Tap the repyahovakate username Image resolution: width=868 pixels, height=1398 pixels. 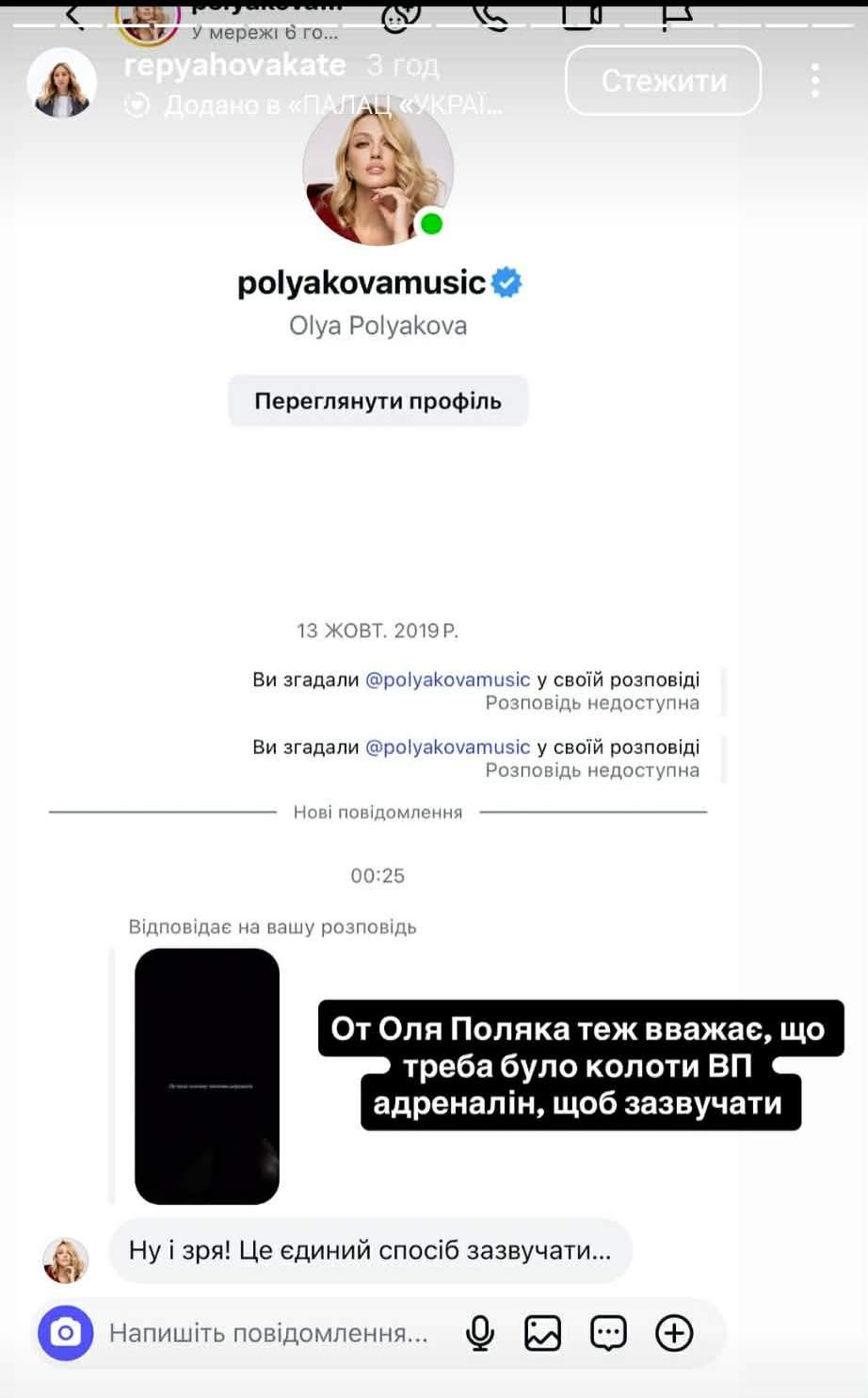coord(235,65)
